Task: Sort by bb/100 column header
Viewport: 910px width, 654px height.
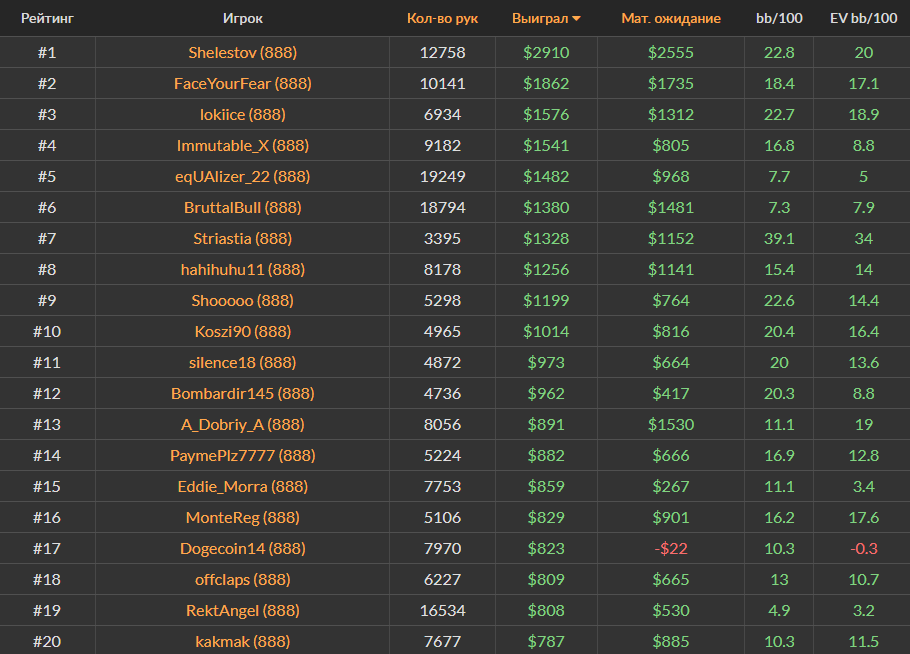Action: click(x=778, y=18)
